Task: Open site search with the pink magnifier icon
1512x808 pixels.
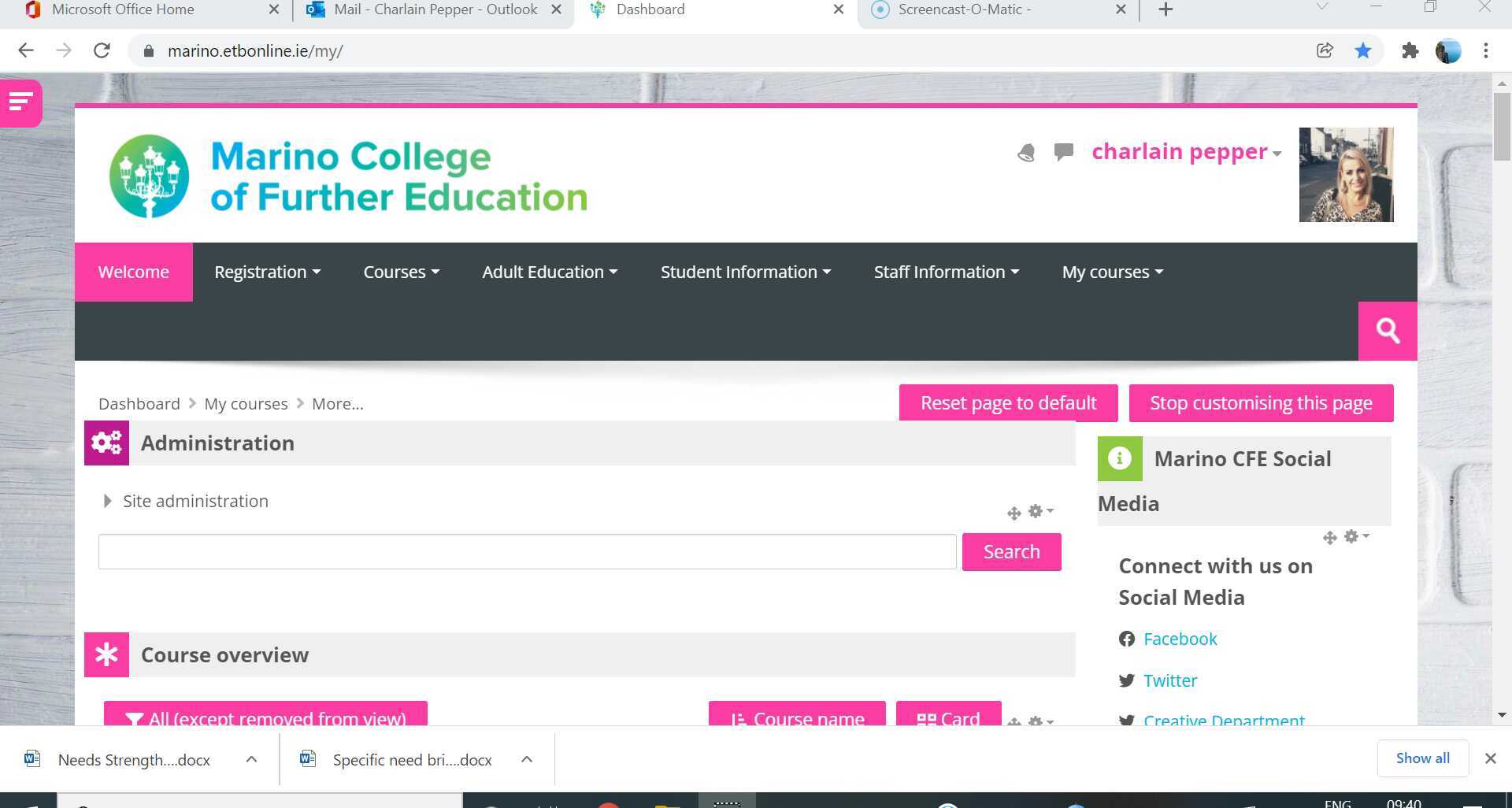Action: [x=1387, y=331]
